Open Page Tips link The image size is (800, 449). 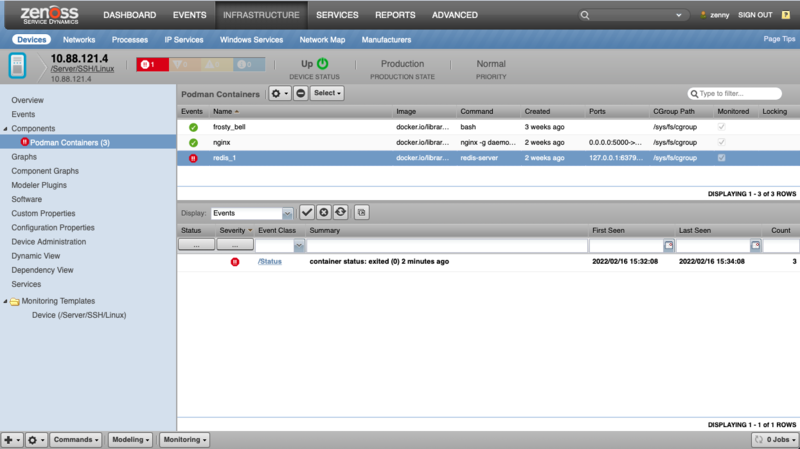(779, 39)
